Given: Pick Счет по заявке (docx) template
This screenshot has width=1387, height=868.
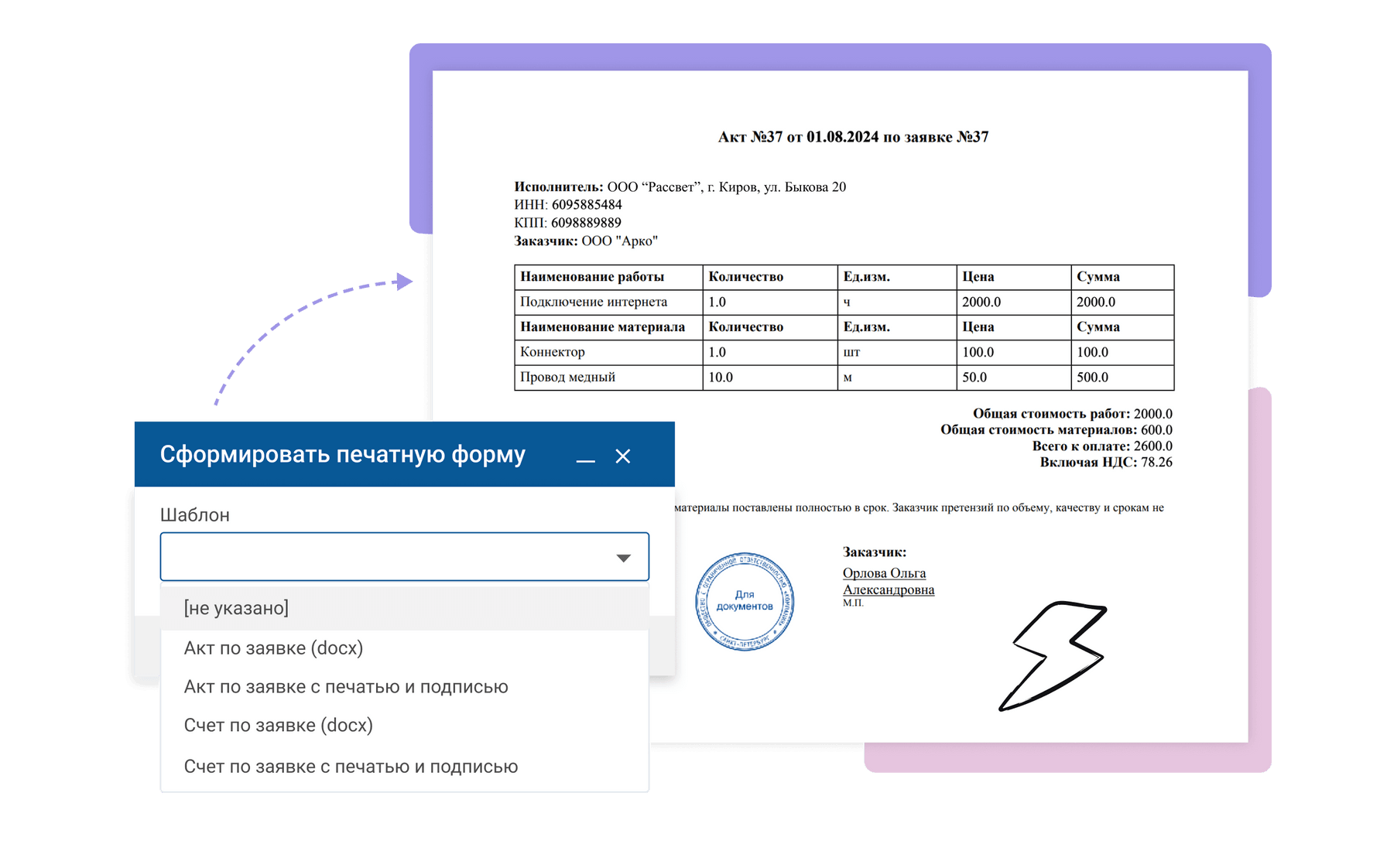Looking at the screenshot, I should (279, 726).
